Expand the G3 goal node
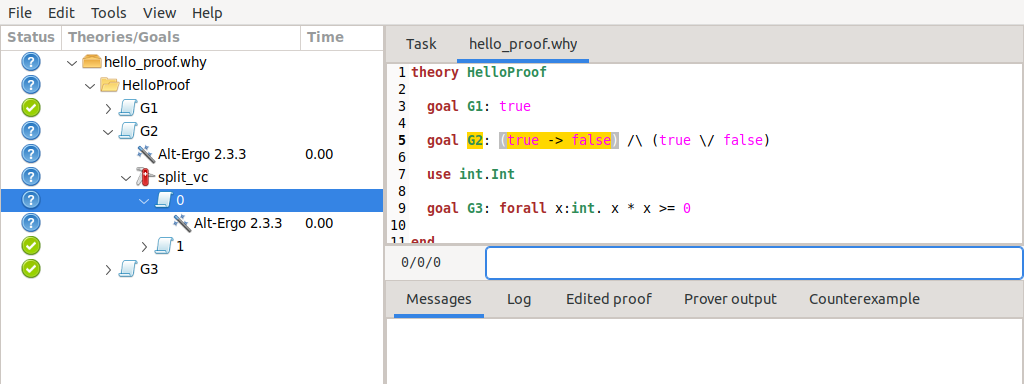Screen dimensions: 1024x384 (108, 269)
